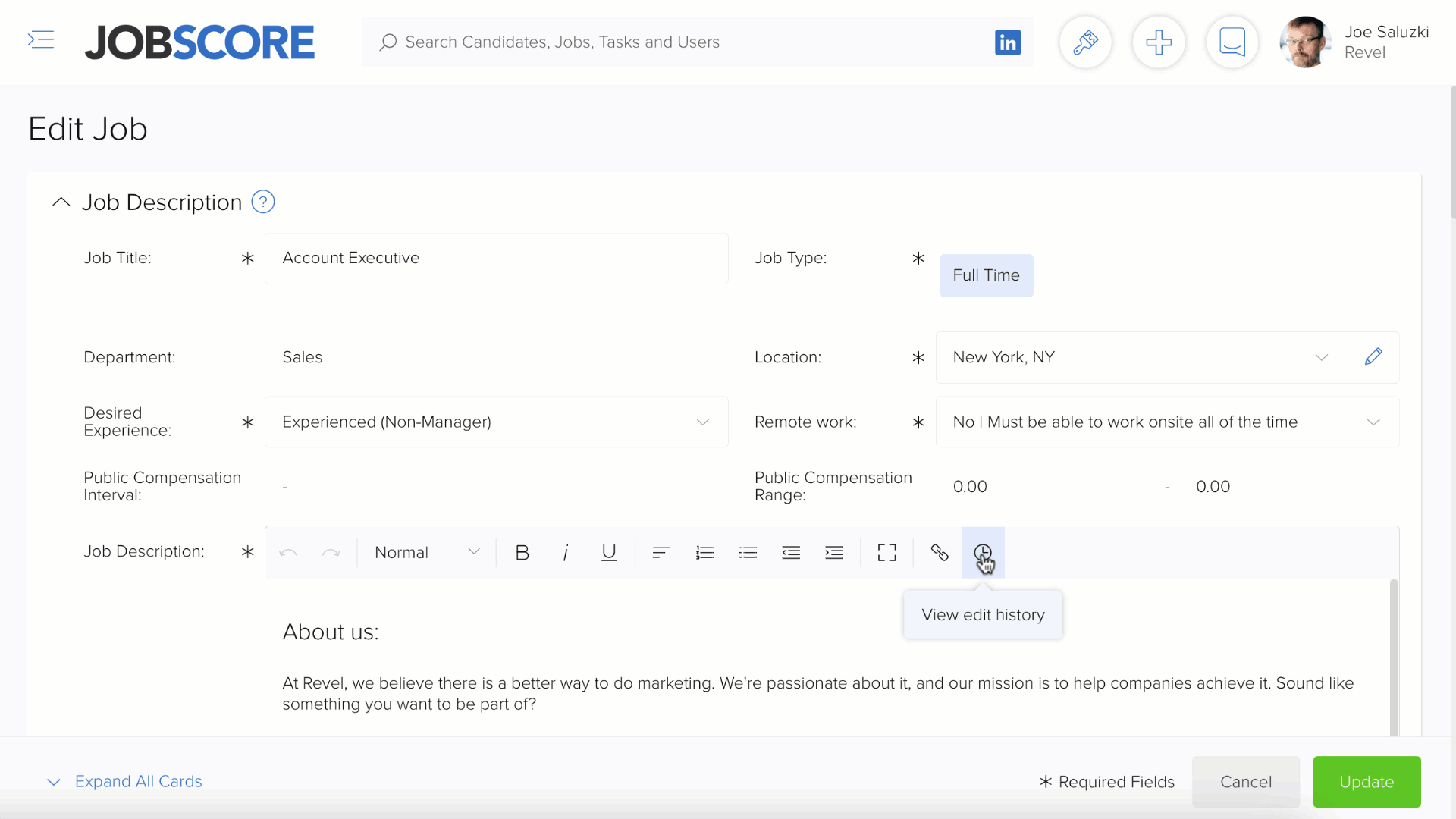Click the undo arrow icon

pyautogui.click(x=289, y=553)
